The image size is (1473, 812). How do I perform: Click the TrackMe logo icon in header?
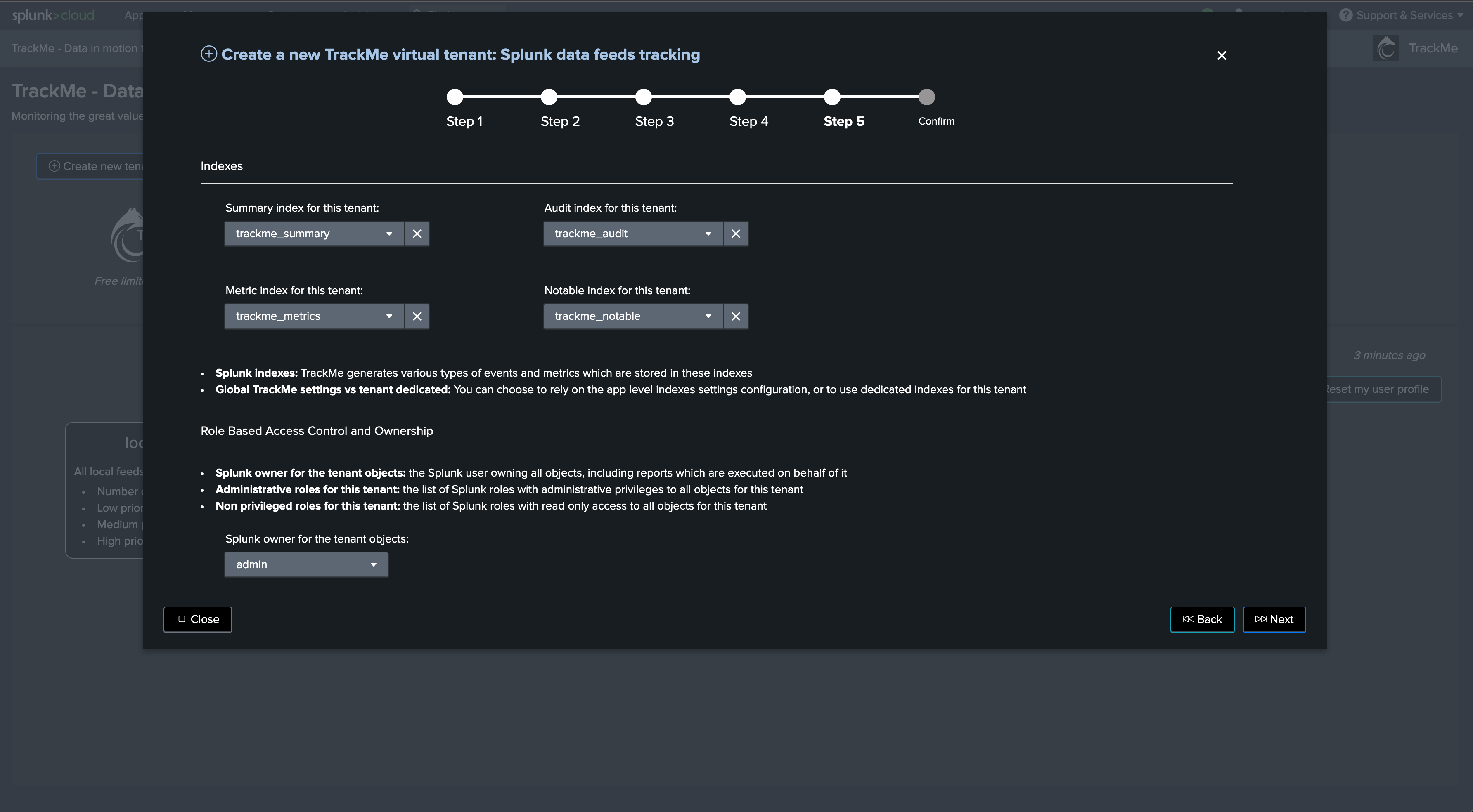1385,49
